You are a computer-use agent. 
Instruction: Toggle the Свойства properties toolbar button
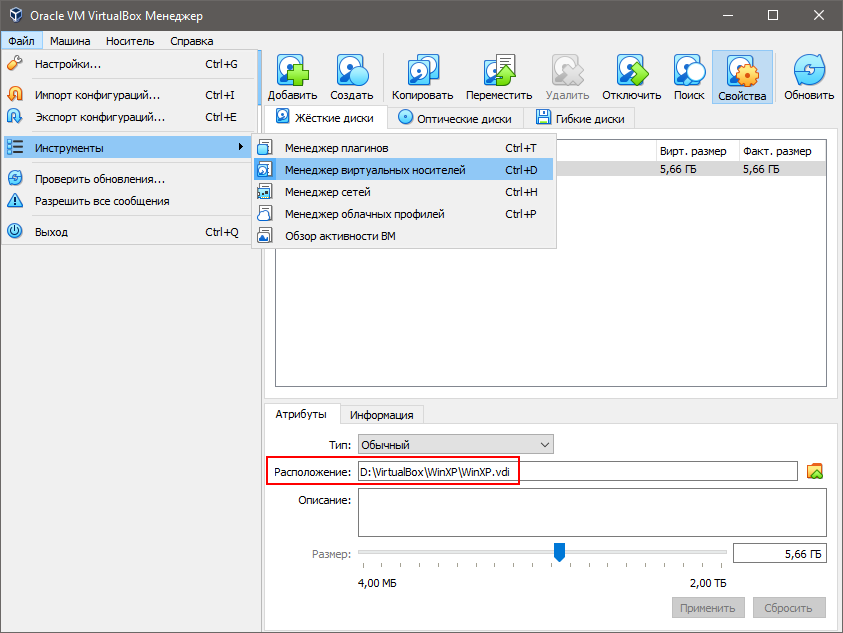click(x=742, y=77)
